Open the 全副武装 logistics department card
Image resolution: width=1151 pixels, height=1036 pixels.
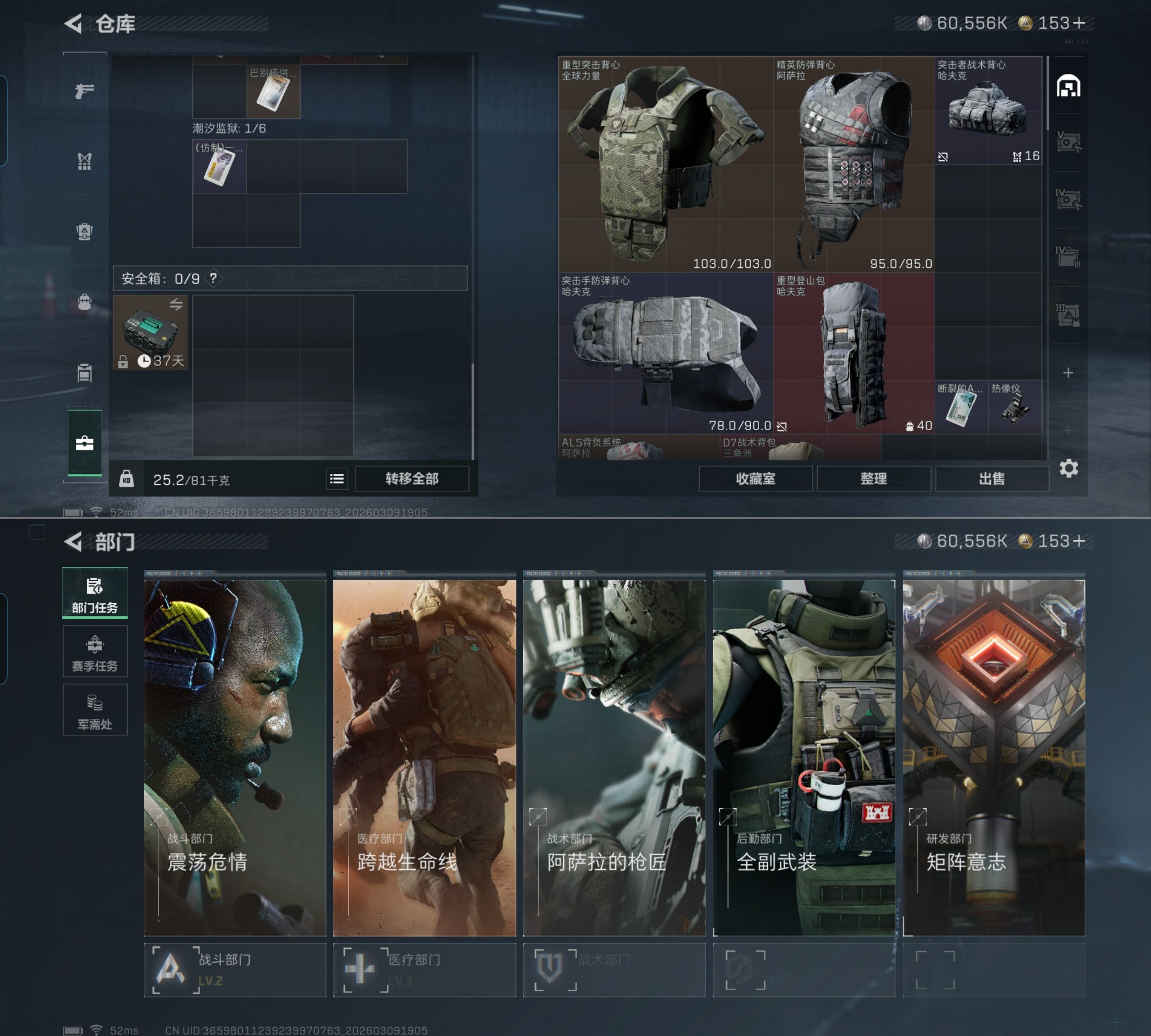804,757
